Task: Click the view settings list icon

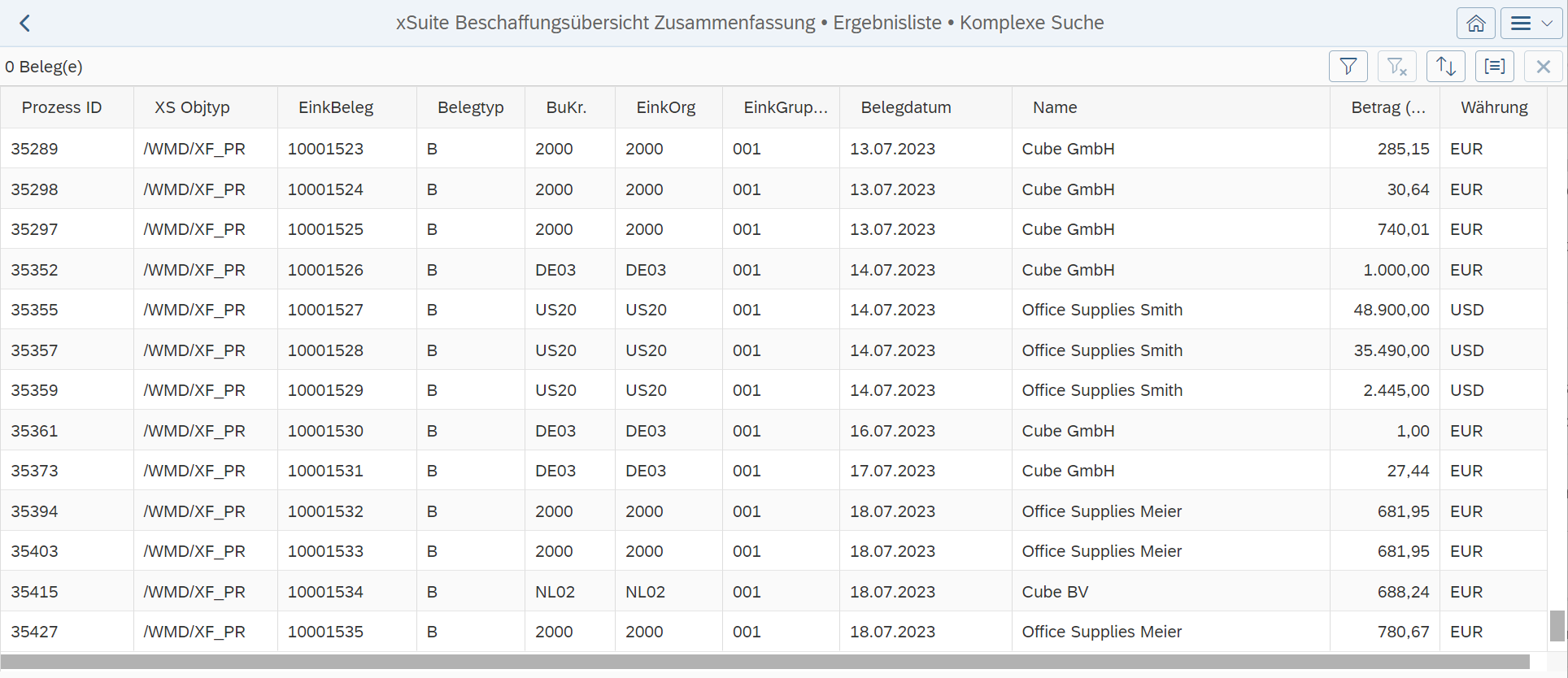Action: [1494, 66]
